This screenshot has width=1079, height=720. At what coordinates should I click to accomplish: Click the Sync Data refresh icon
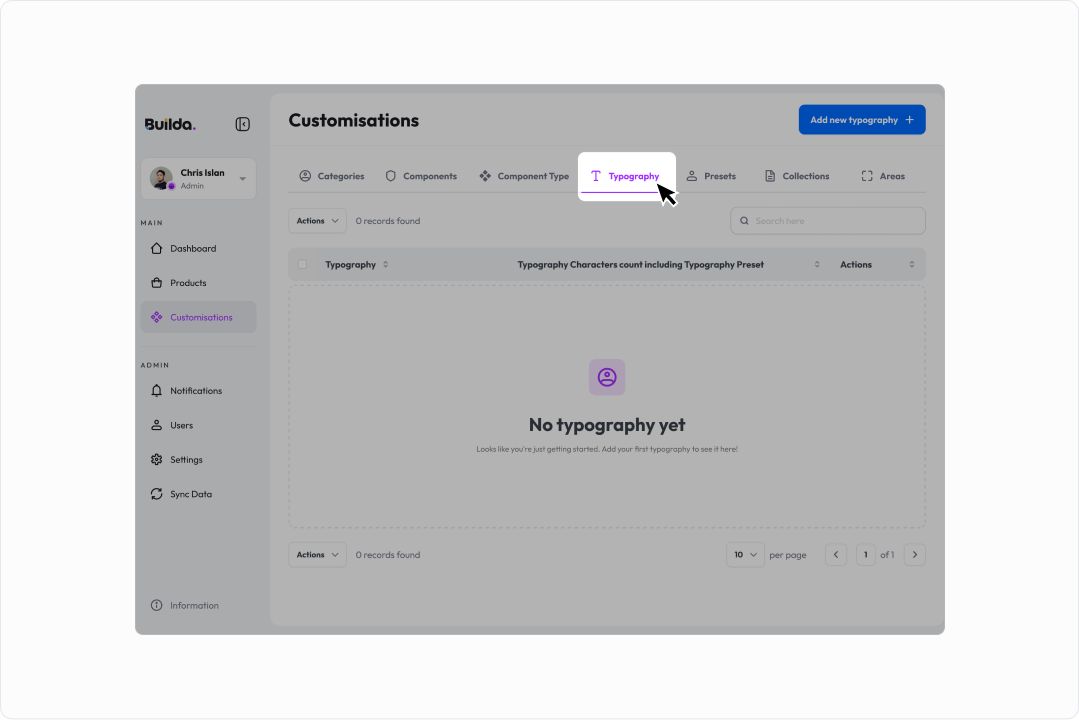click(156, 494)
